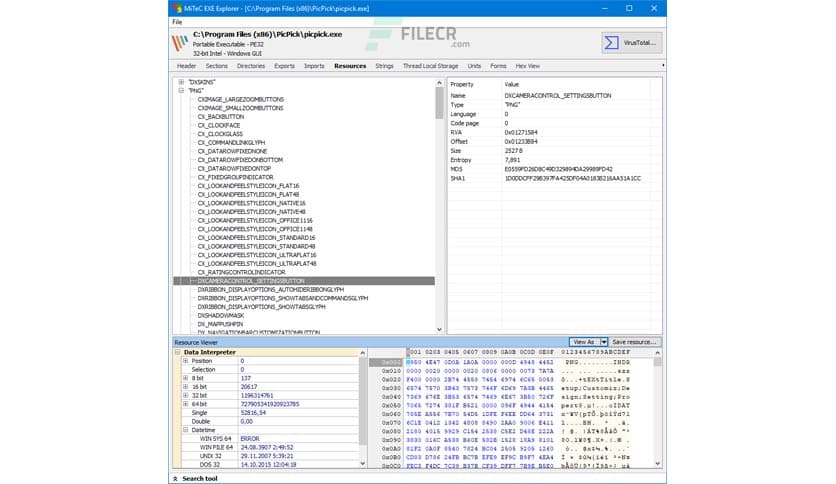Click the resource tree vertical scrollbar

pyautogui.click(x=439, y=206)
